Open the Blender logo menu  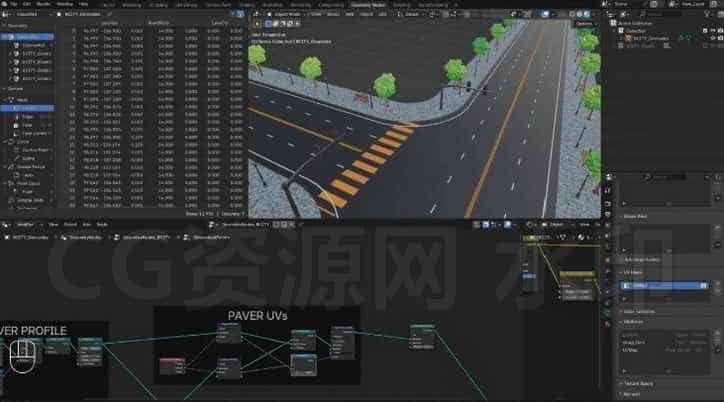coord(4,4)
